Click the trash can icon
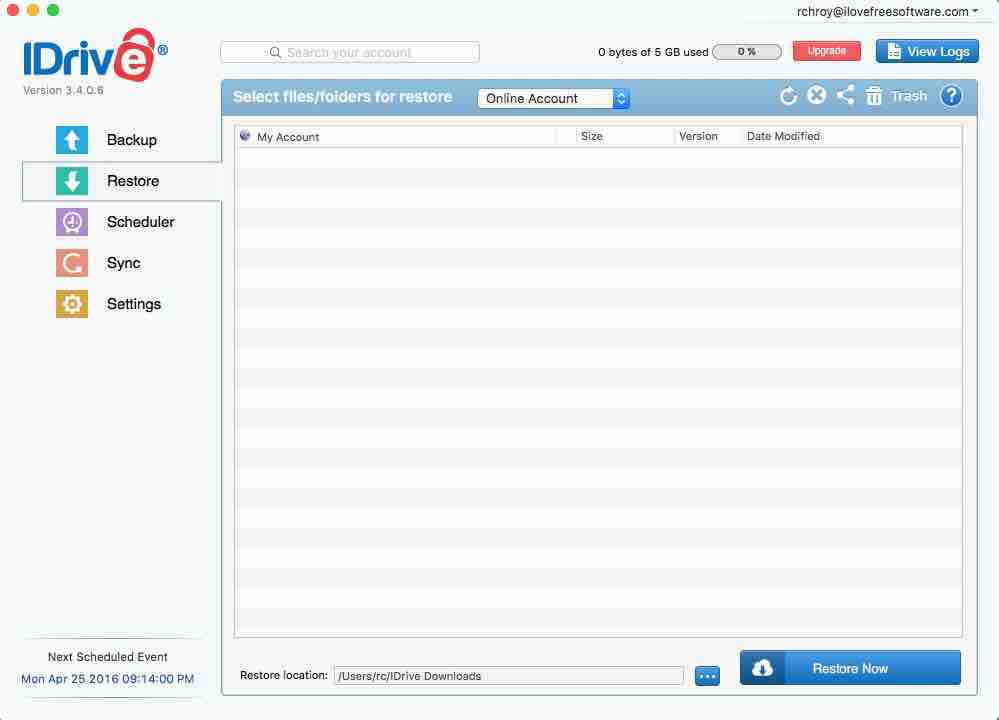Image resolution: width=999 pixels, height=720 pixels. [x=873, y=96]
